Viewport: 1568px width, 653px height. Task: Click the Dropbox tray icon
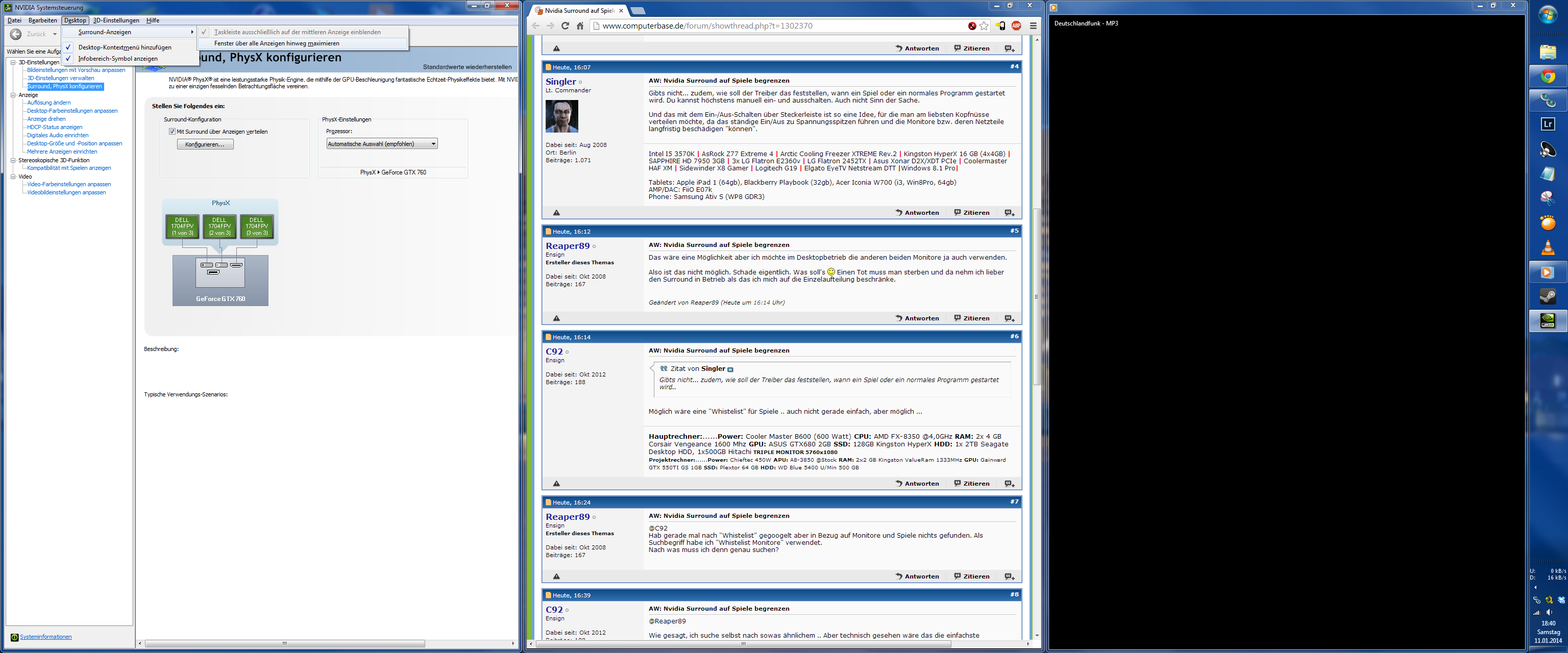point(1561,600)
